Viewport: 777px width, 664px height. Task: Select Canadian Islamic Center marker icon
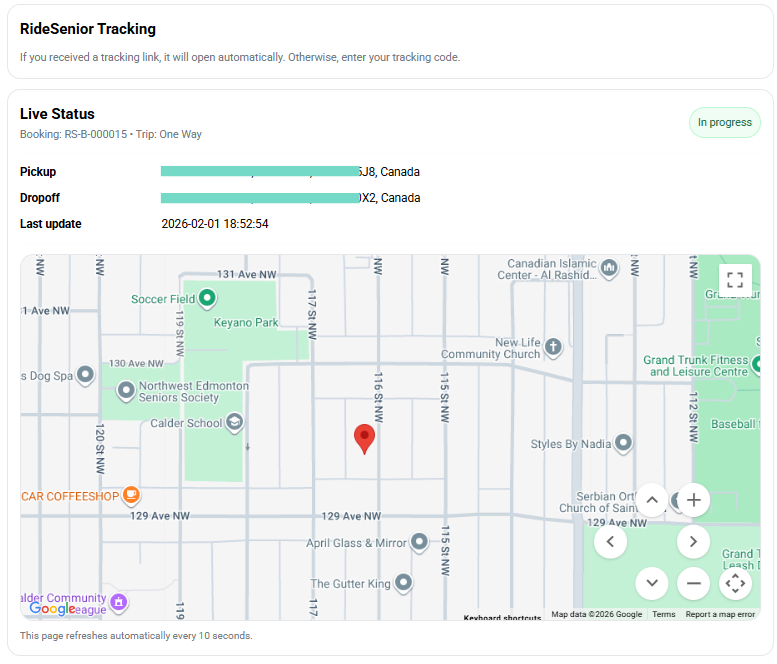(609, 268)
